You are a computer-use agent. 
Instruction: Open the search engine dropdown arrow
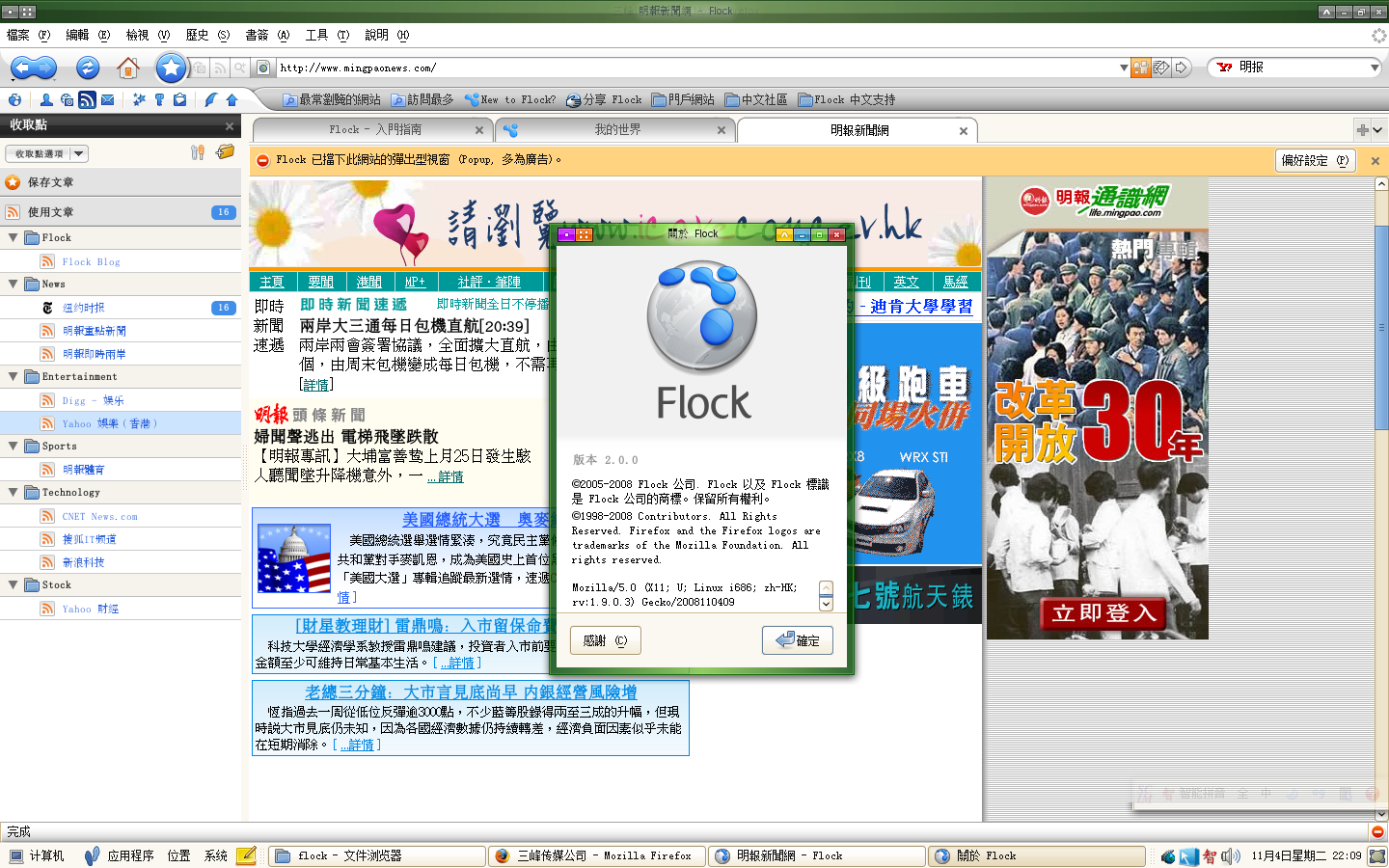pyautogui.click(x=1375, y=68)
